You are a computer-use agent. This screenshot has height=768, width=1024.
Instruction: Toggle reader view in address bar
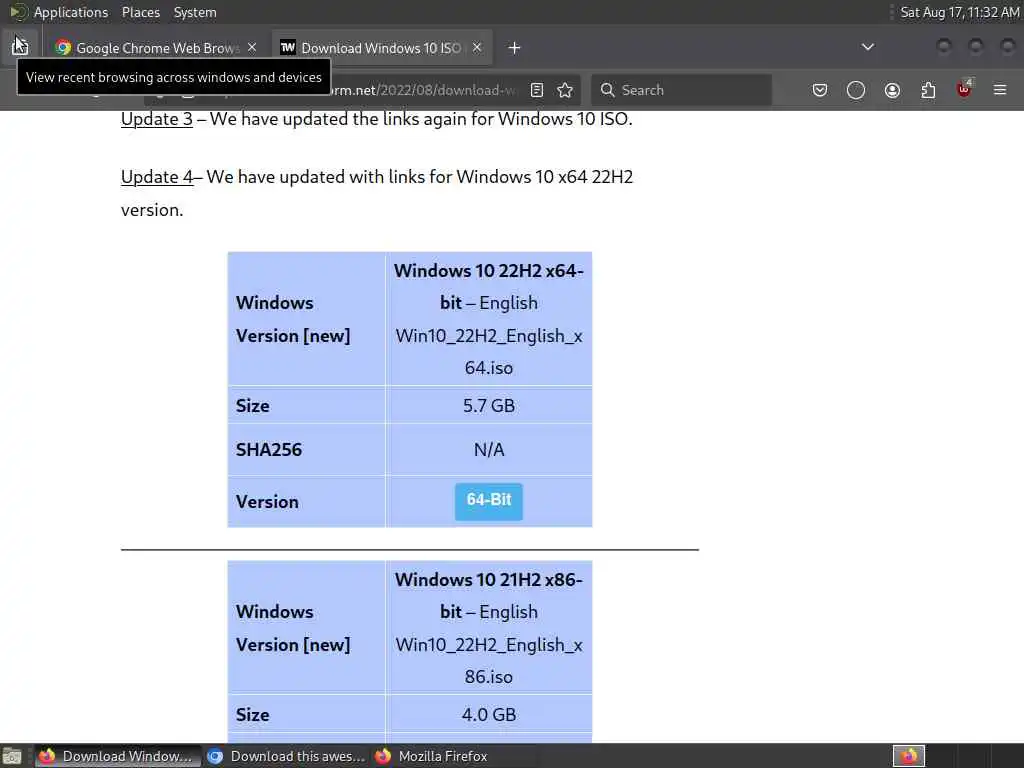click(x=537, y=90)
